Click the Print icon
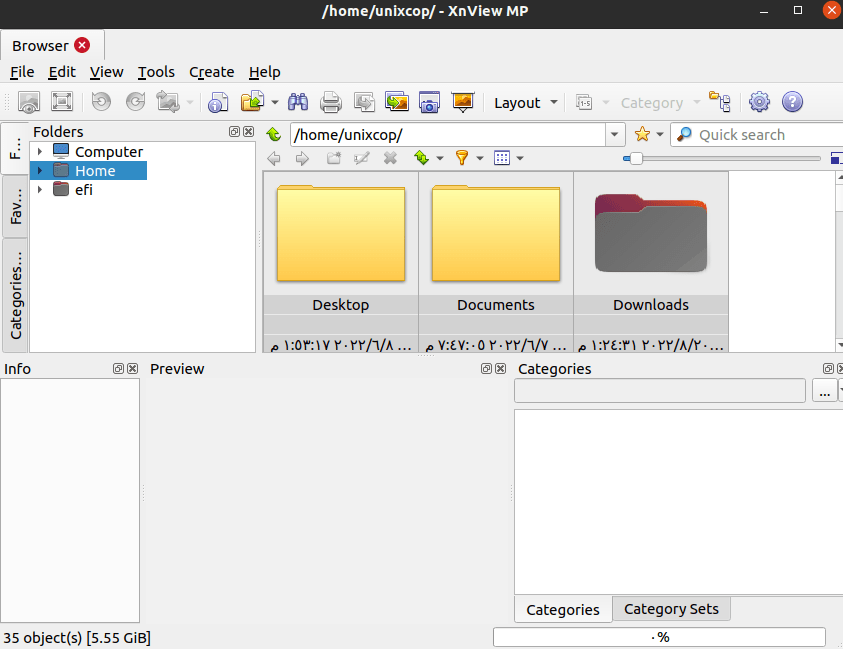Image resolution: width=843 pixels, height=649 pixels. (x=331, y=102)
